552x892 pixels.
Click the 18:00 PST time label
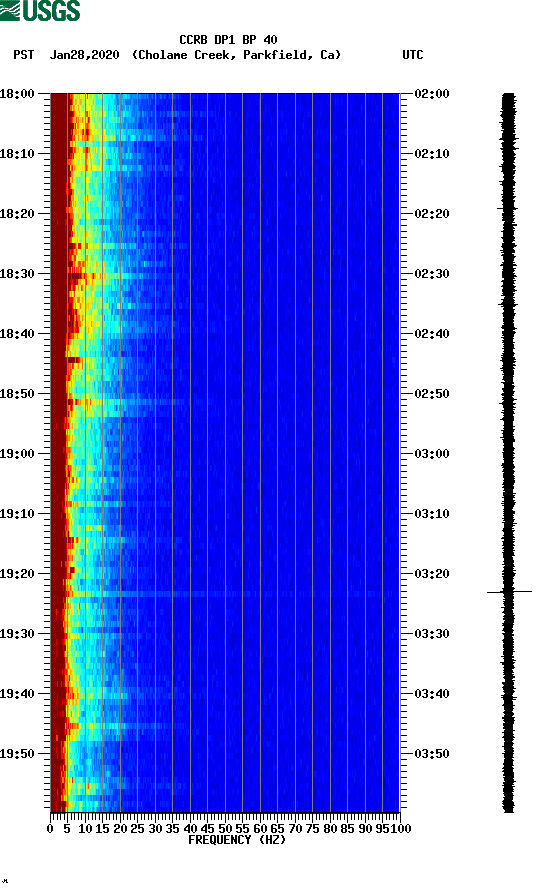[x=17, y=94]
